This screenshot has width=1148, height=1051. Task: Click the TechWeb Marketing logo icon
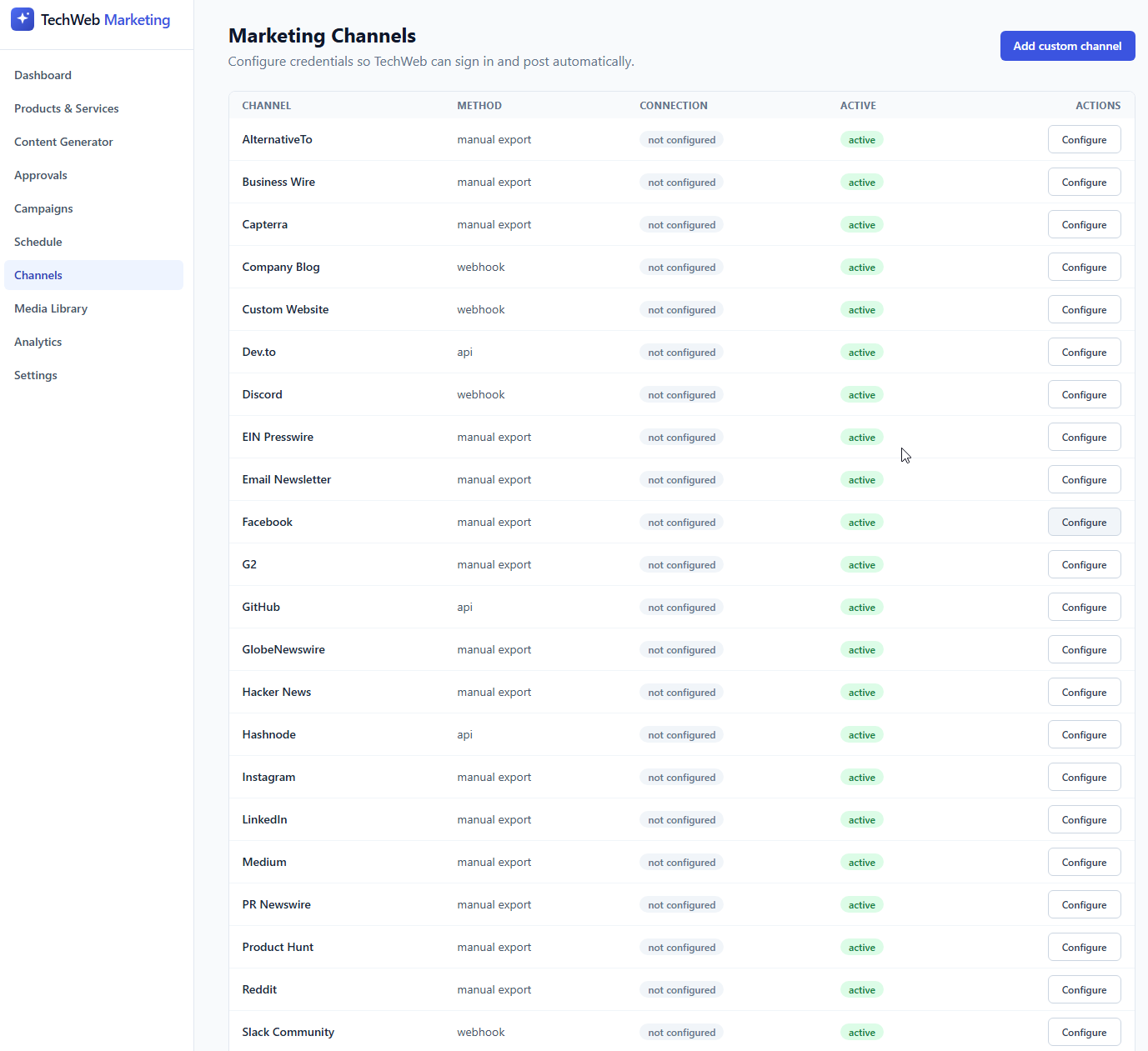click(23, 19)
